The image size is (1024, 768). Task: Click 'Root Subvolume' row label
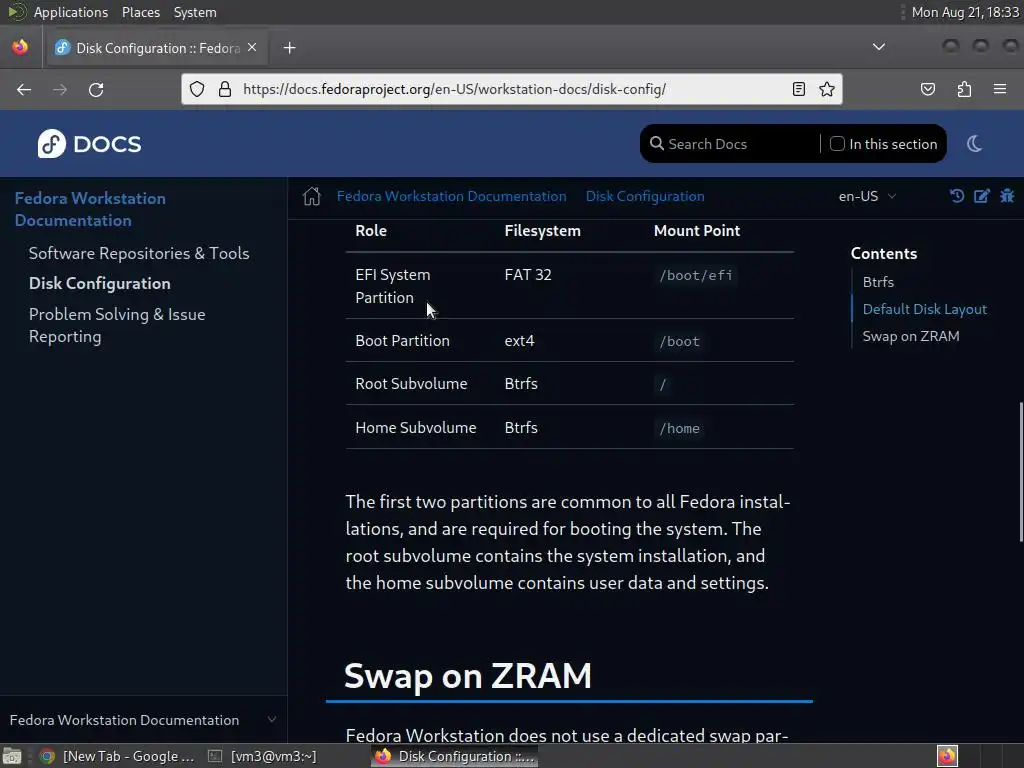tap(411, 384)
